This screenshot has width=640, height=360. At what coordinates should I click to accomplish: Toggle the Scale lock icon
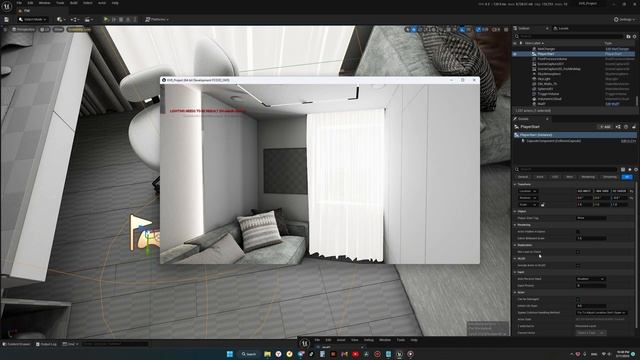(x=542, y=204)
